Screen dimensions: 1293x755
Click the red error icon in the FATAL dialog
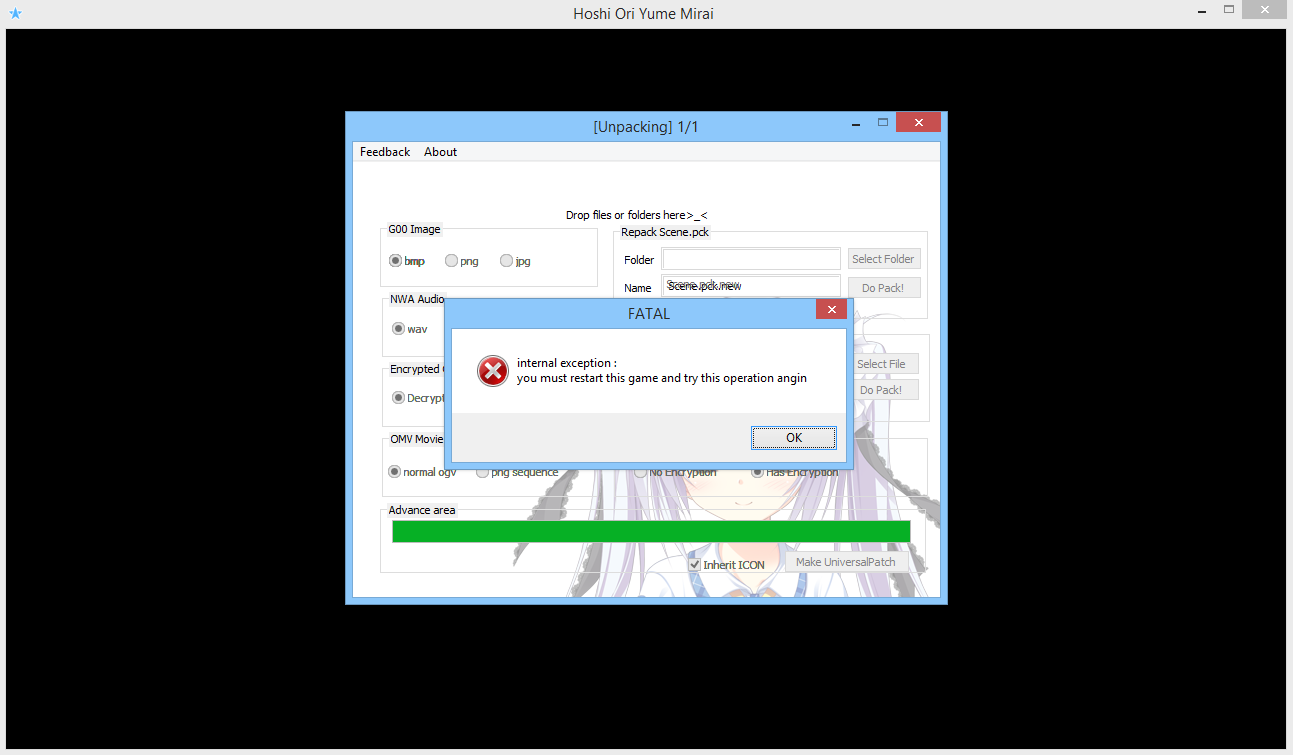click(x=492, y=371)
